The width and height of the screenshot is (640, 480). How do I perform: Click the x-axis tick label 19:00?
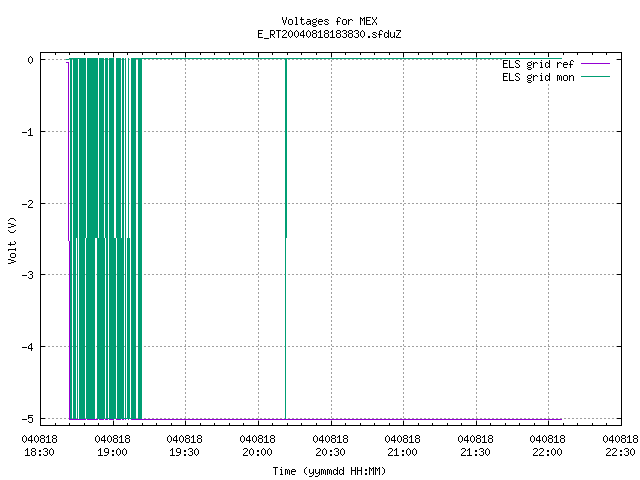click(x=112, y=453)
